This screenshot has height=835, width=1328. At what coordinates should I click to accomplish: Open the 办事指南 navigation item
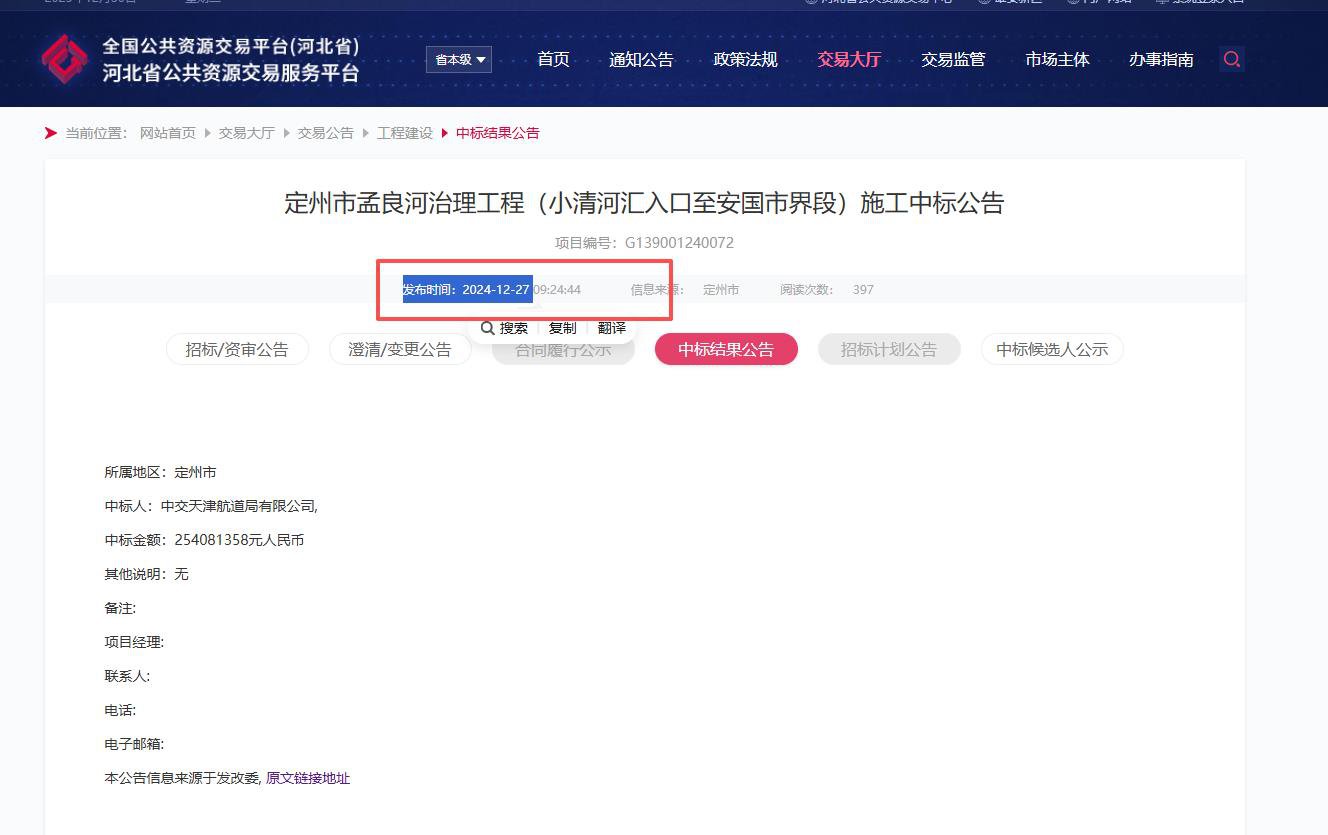coord(1161,60)
